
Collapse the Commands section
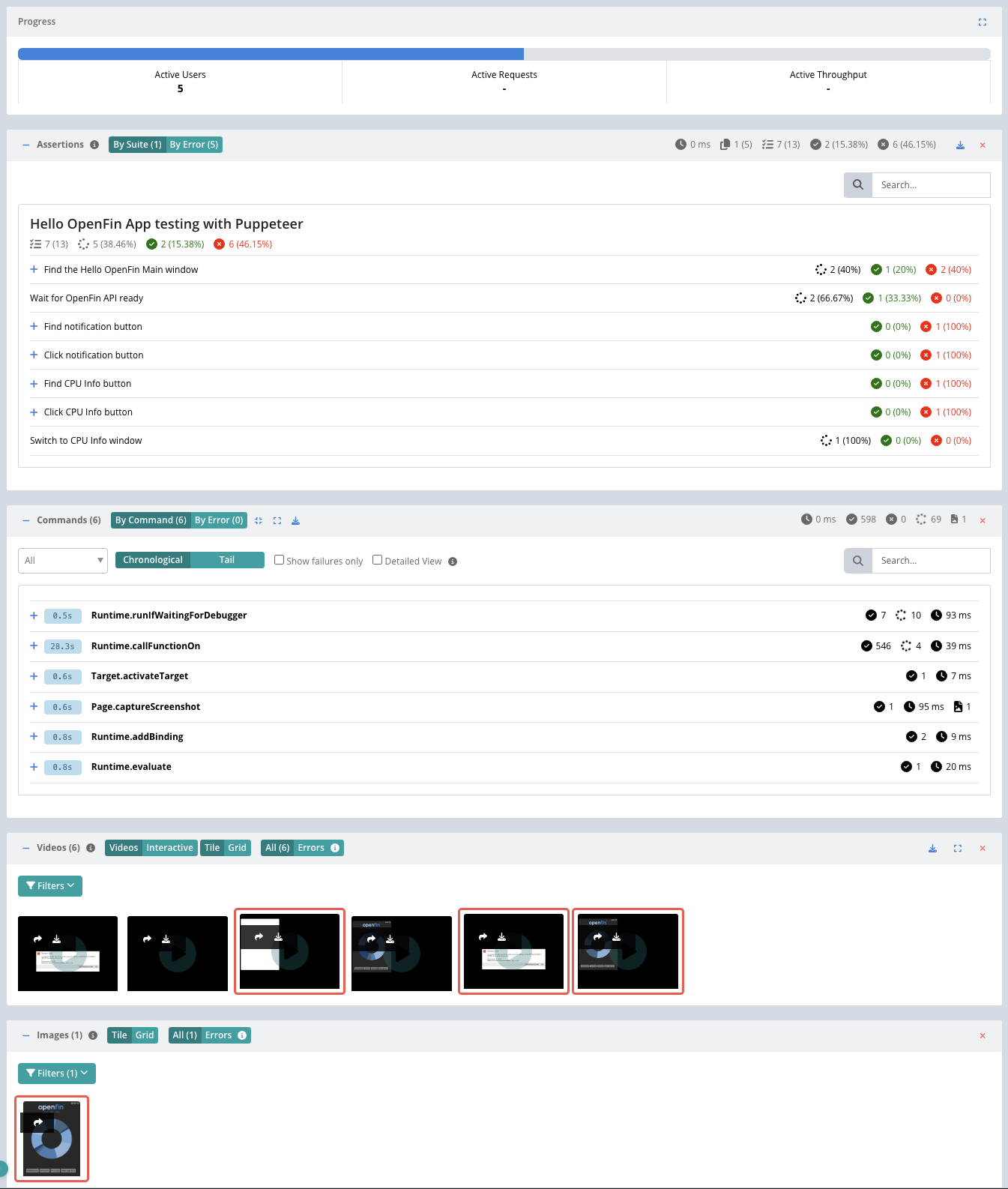26,520
